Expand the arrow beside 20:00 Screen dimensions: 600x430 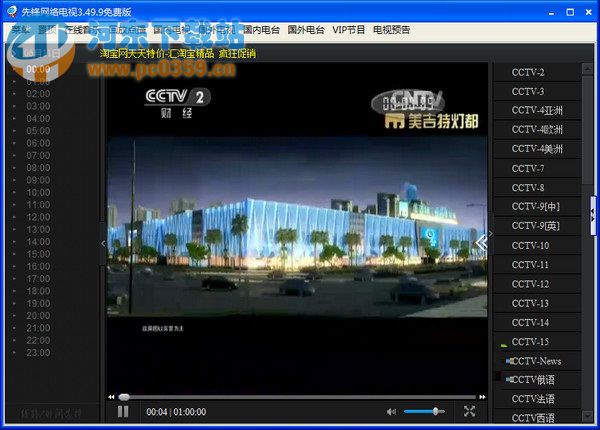15,316
